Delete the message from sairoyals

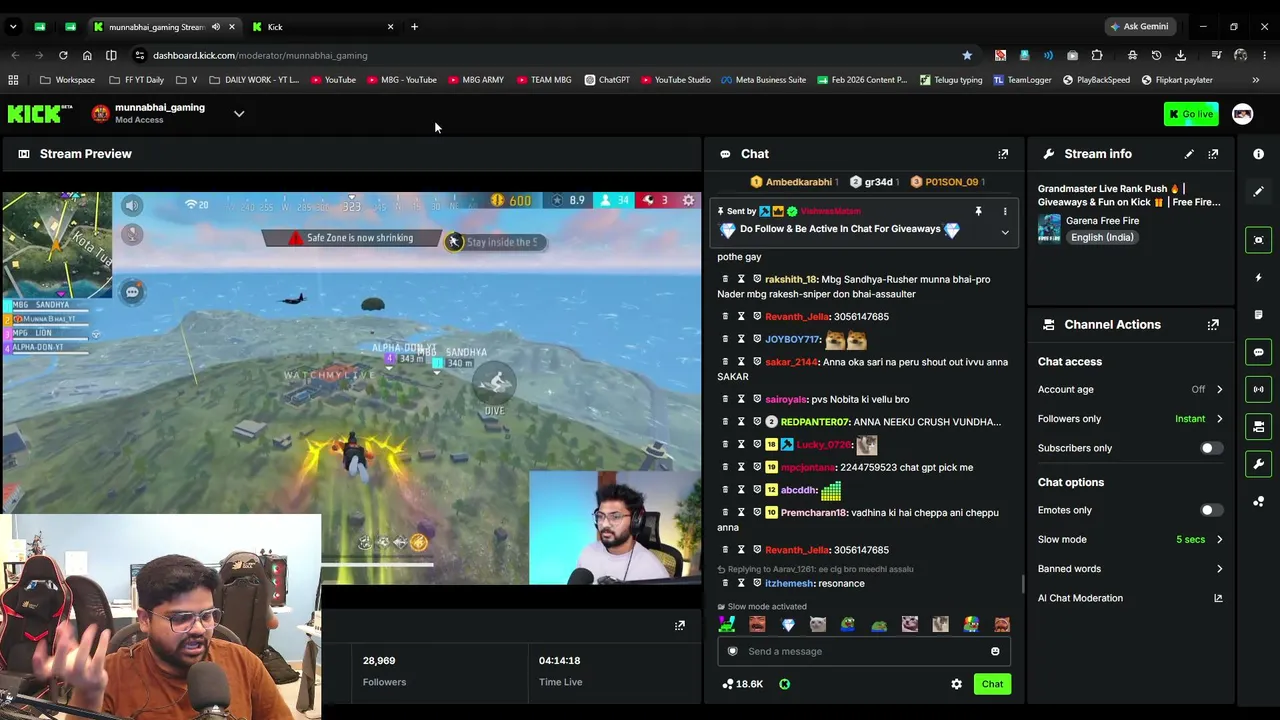pos(725,400)
